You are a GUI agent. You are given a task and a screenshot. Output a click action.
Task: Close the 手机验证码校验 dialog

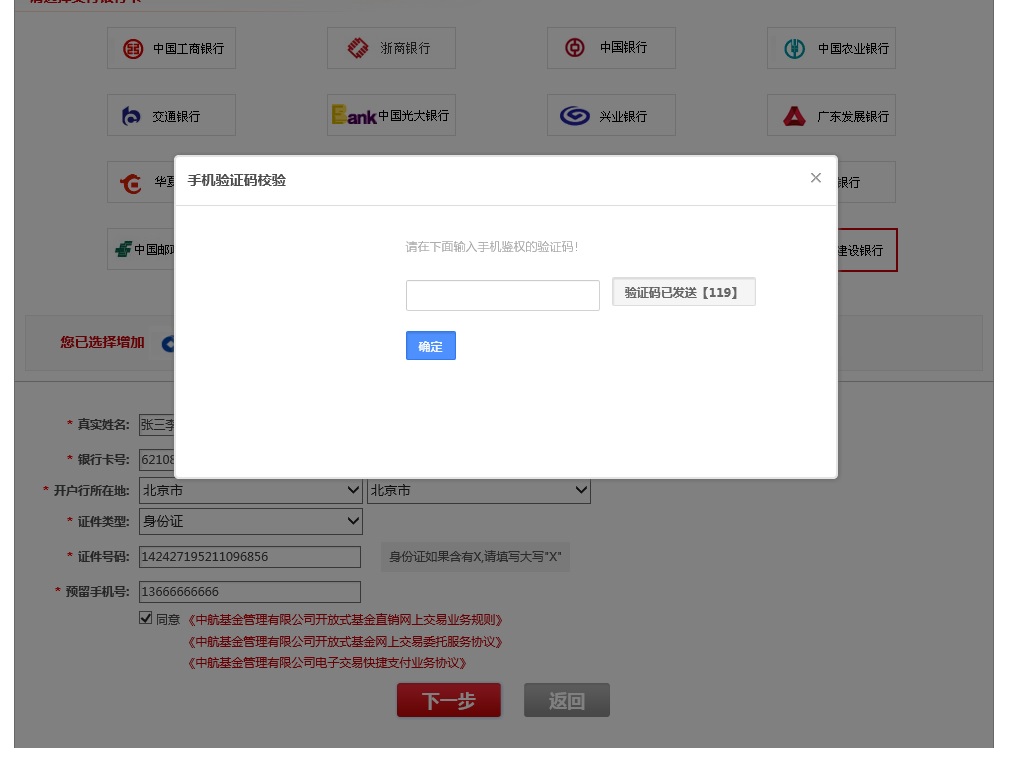click(815, 178)
